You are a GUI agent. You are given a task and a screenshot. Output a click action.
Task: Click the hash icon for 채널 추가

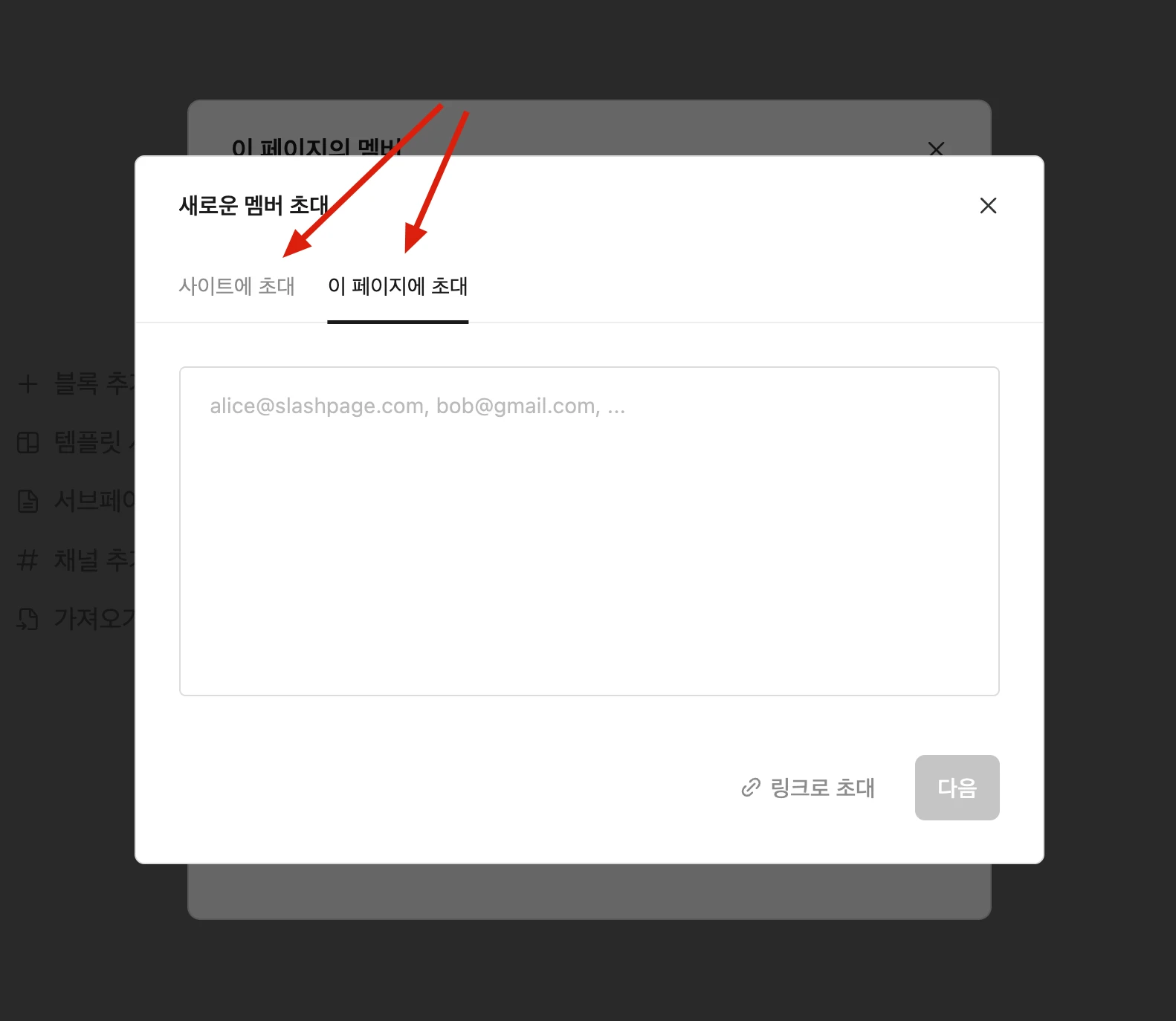(x=28, y=560)
